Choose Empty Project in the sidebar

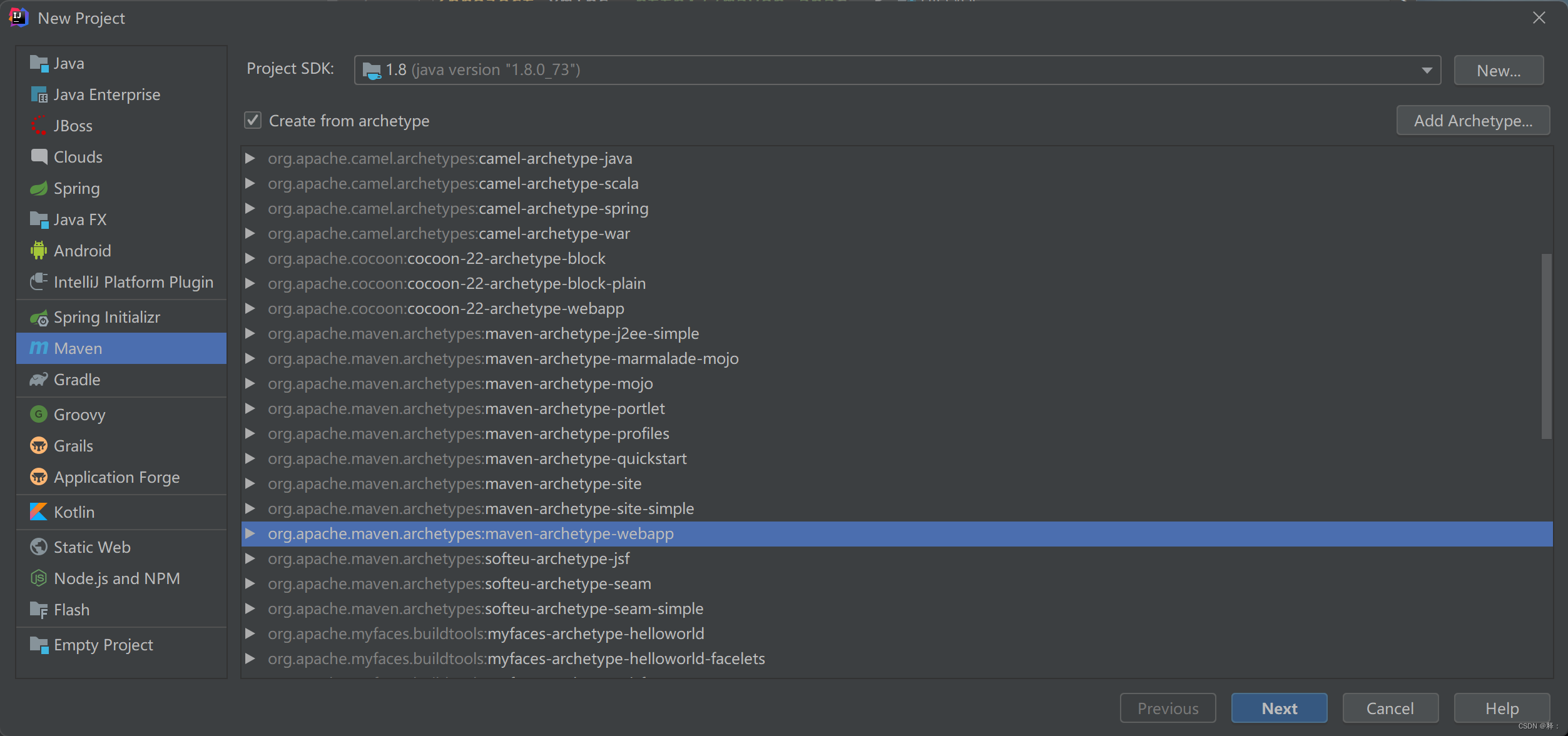(x=103, y=645)
